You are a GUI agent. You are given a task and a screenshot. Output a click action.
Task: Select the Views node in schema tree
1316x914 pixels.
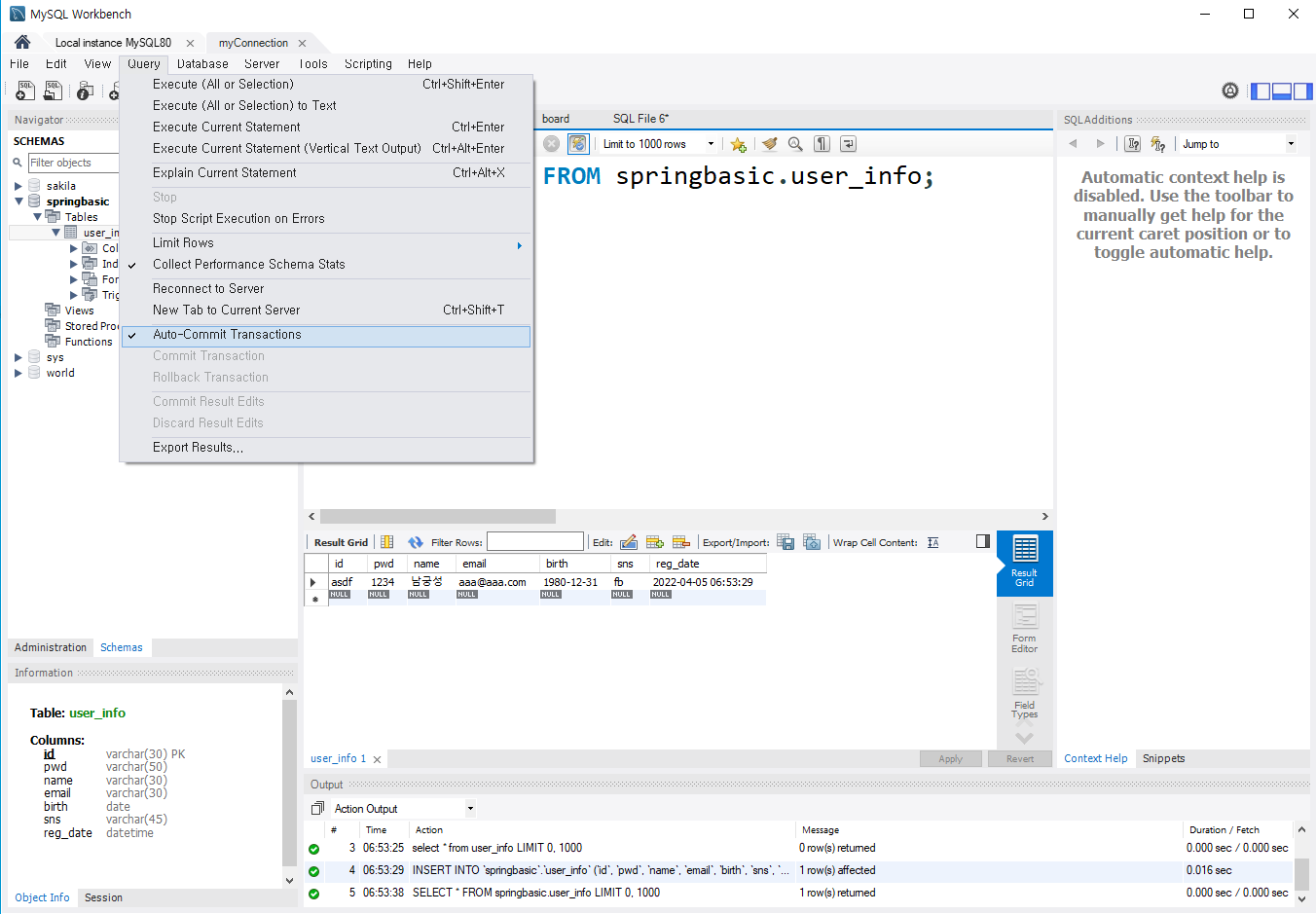point(79,311)
